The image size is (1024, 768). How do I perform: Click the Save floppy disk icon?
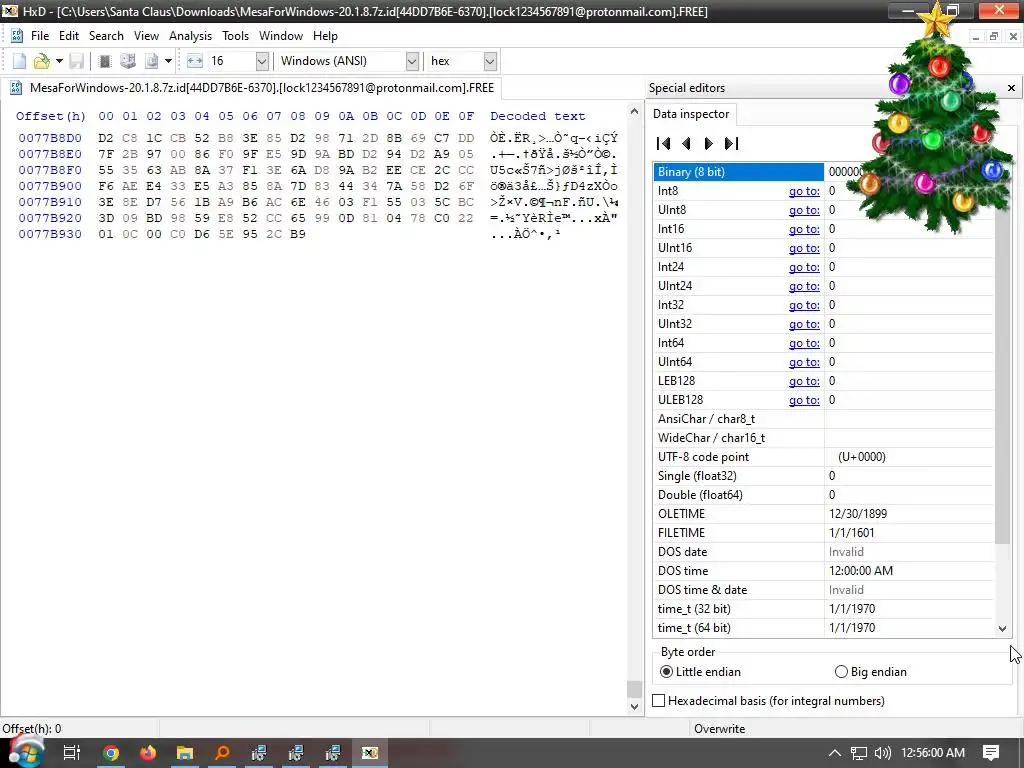(76, 61)
